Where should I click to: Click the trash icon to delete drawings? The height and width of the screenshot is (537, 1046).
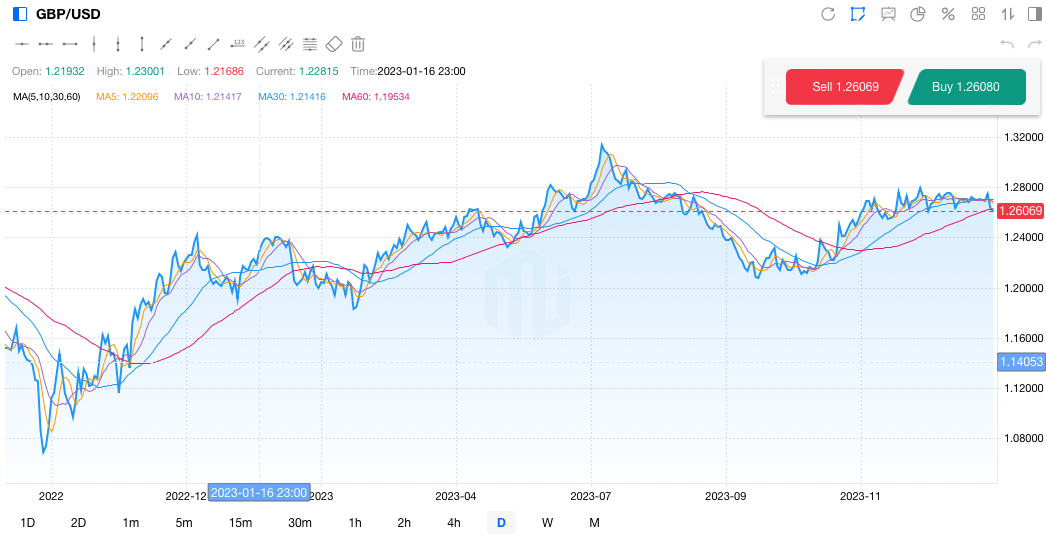coord(358,44)
